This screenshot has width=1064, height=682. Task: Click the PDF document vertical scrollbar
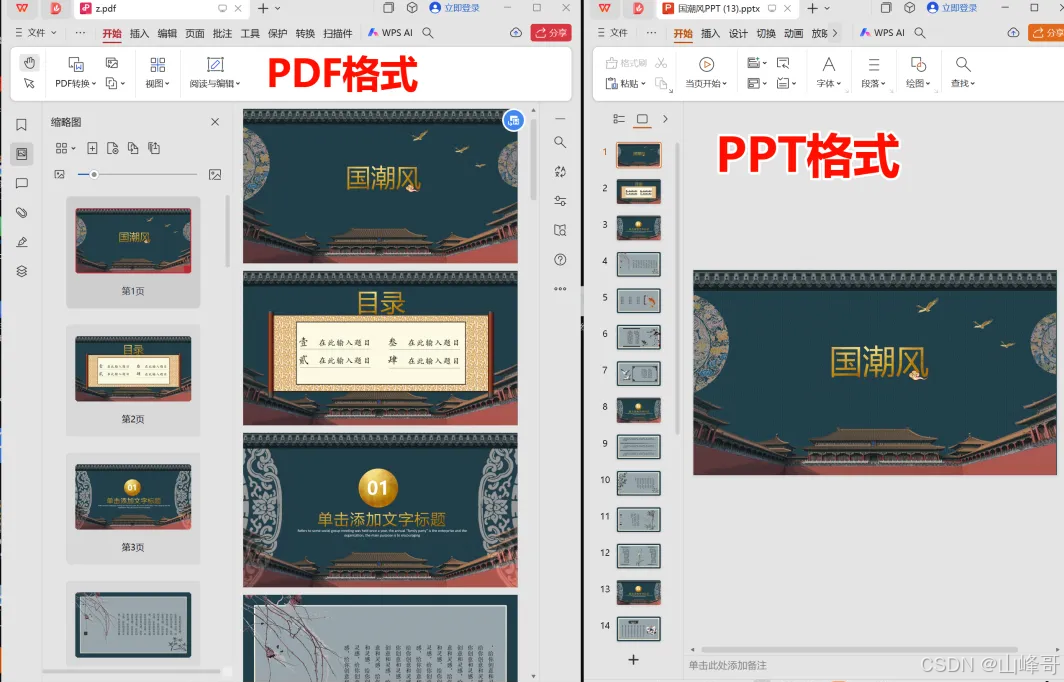[x=533, y=160]
